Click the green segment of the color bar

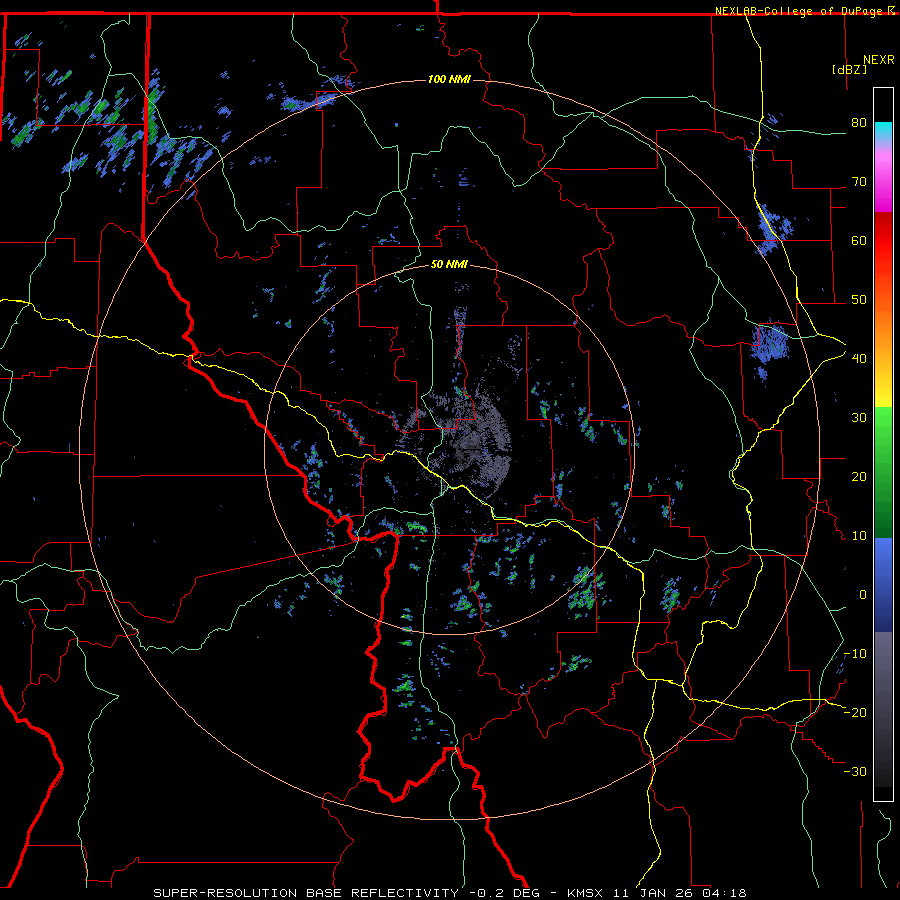pos(883,472)
